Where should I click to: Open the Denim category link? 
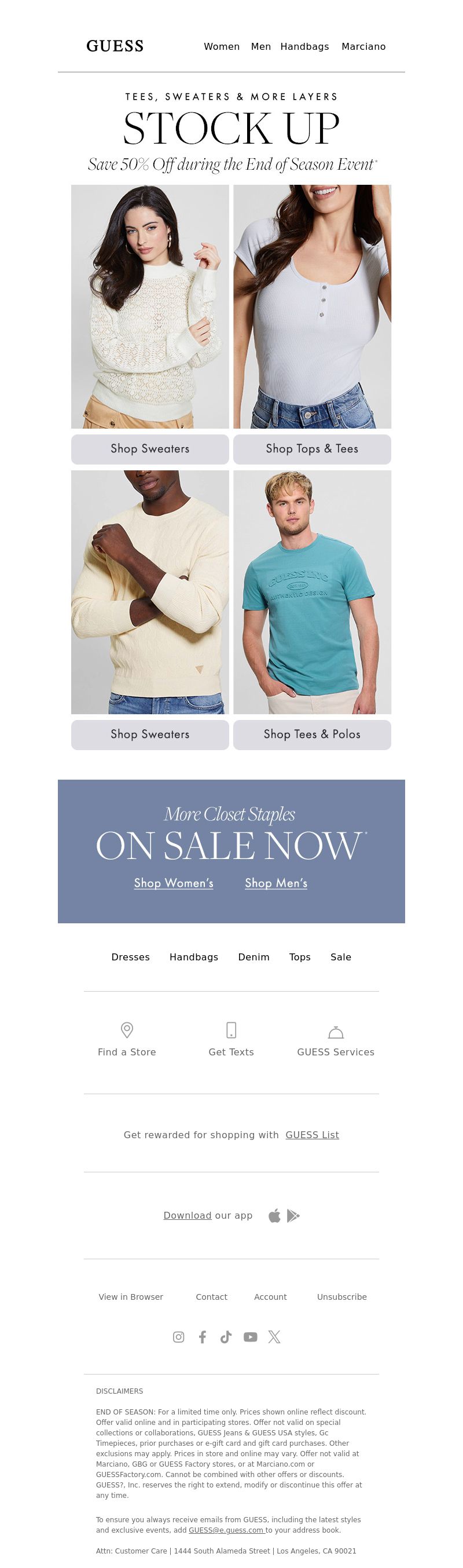tap(253, 957)
